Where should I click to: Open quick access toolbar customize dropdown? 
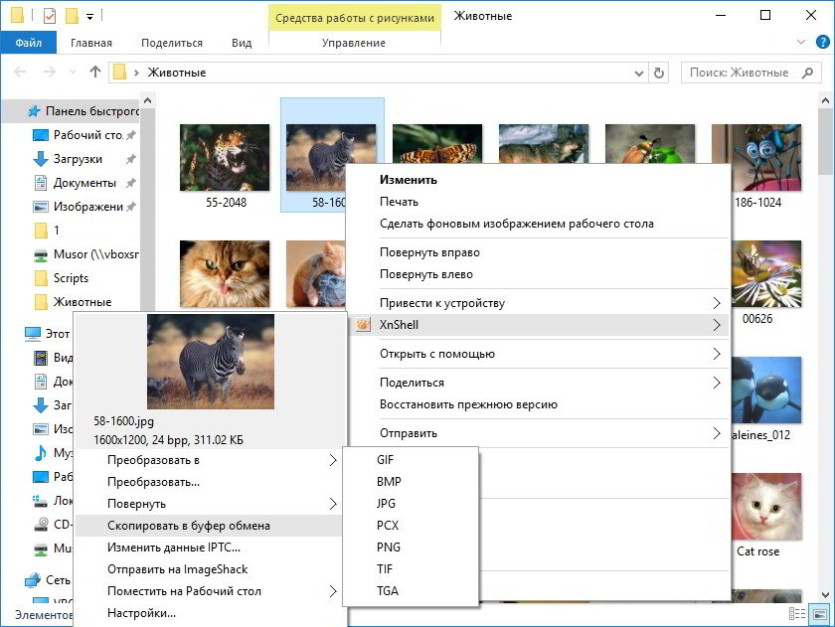pos(90,17)
